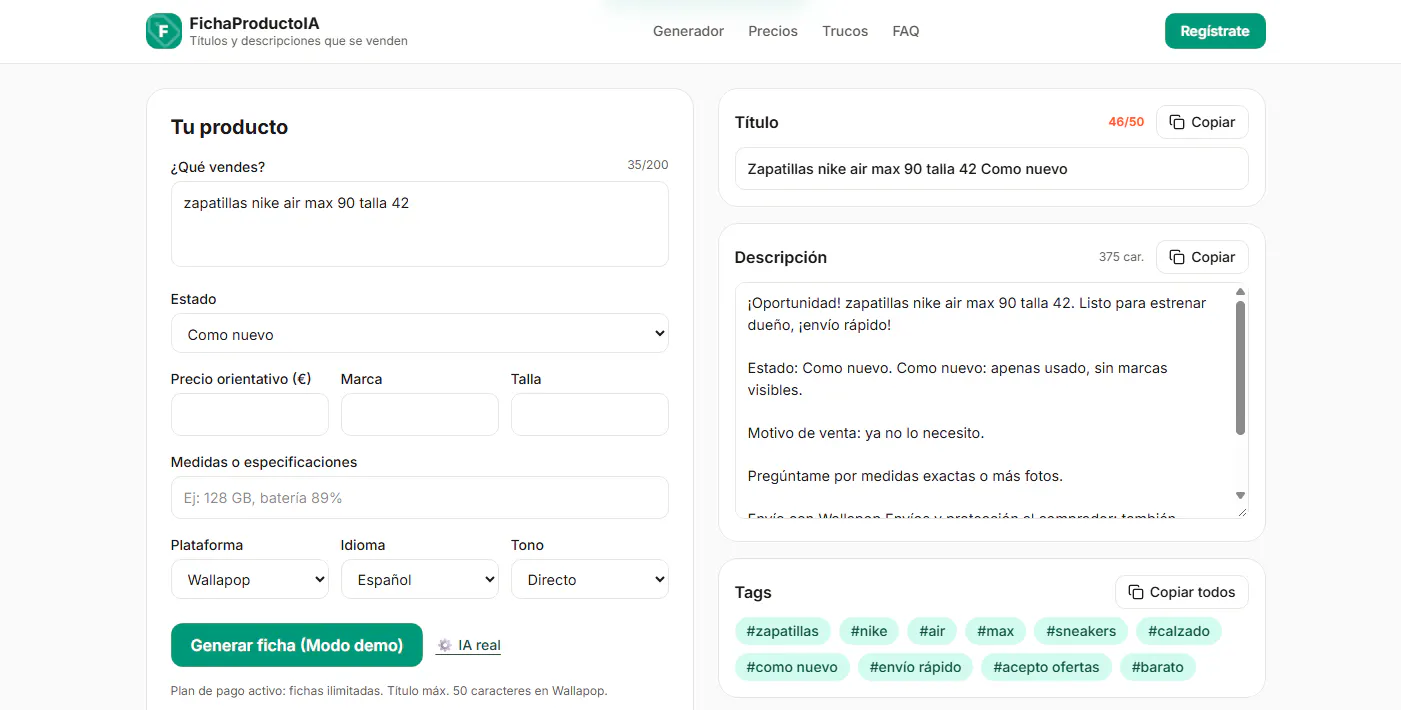The width and height of the screenshot is (1401, 710).
Task: Click the 46/50 title character counter
Action: [x=1126, y=122]
